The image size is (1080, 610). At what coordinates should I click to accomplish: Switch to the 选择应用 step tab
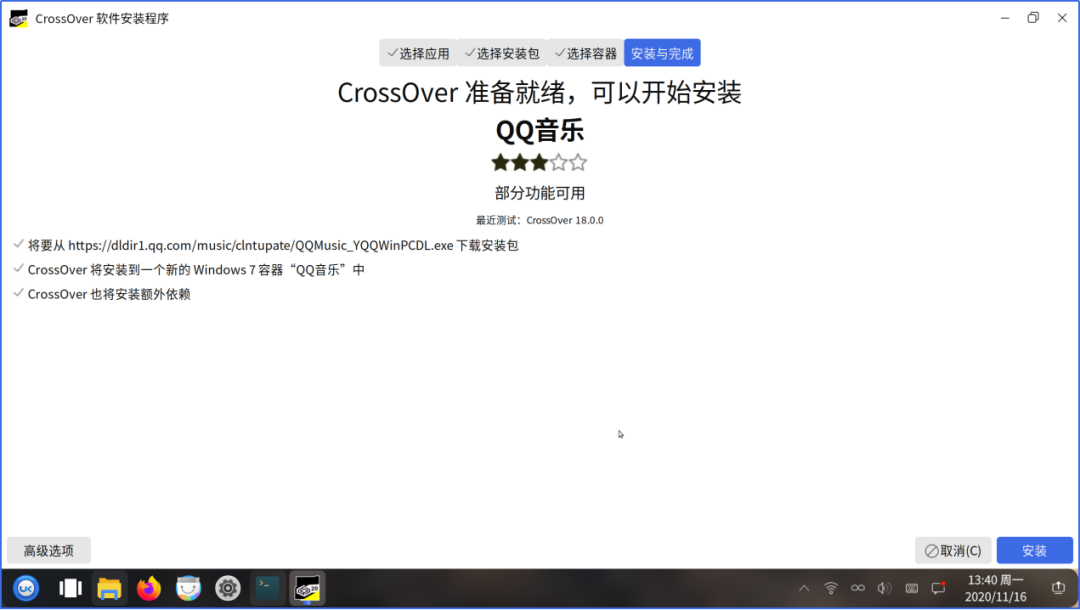click(418, 53)
